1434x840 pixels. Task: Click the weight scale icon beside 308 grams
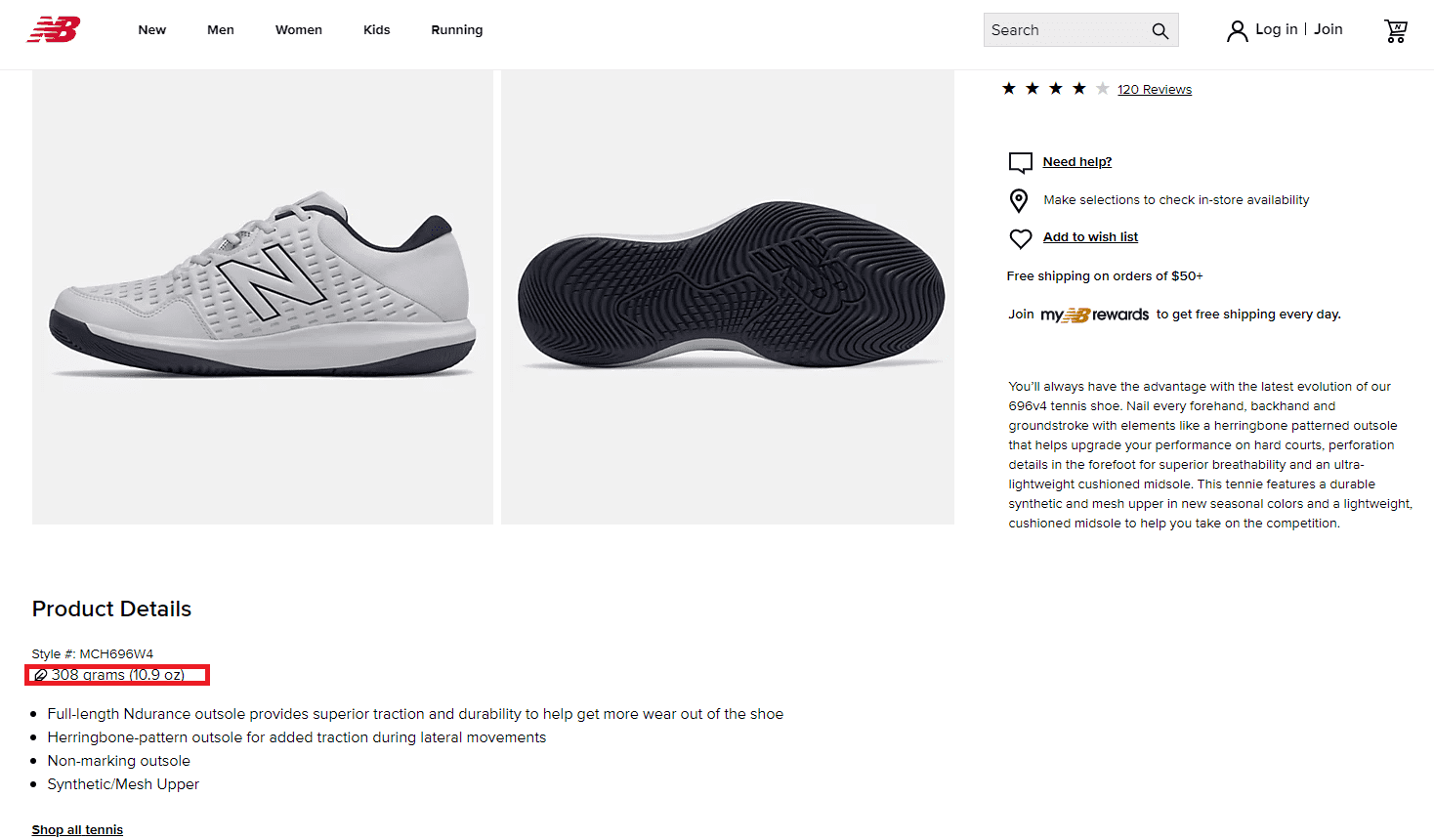point(41,674)
